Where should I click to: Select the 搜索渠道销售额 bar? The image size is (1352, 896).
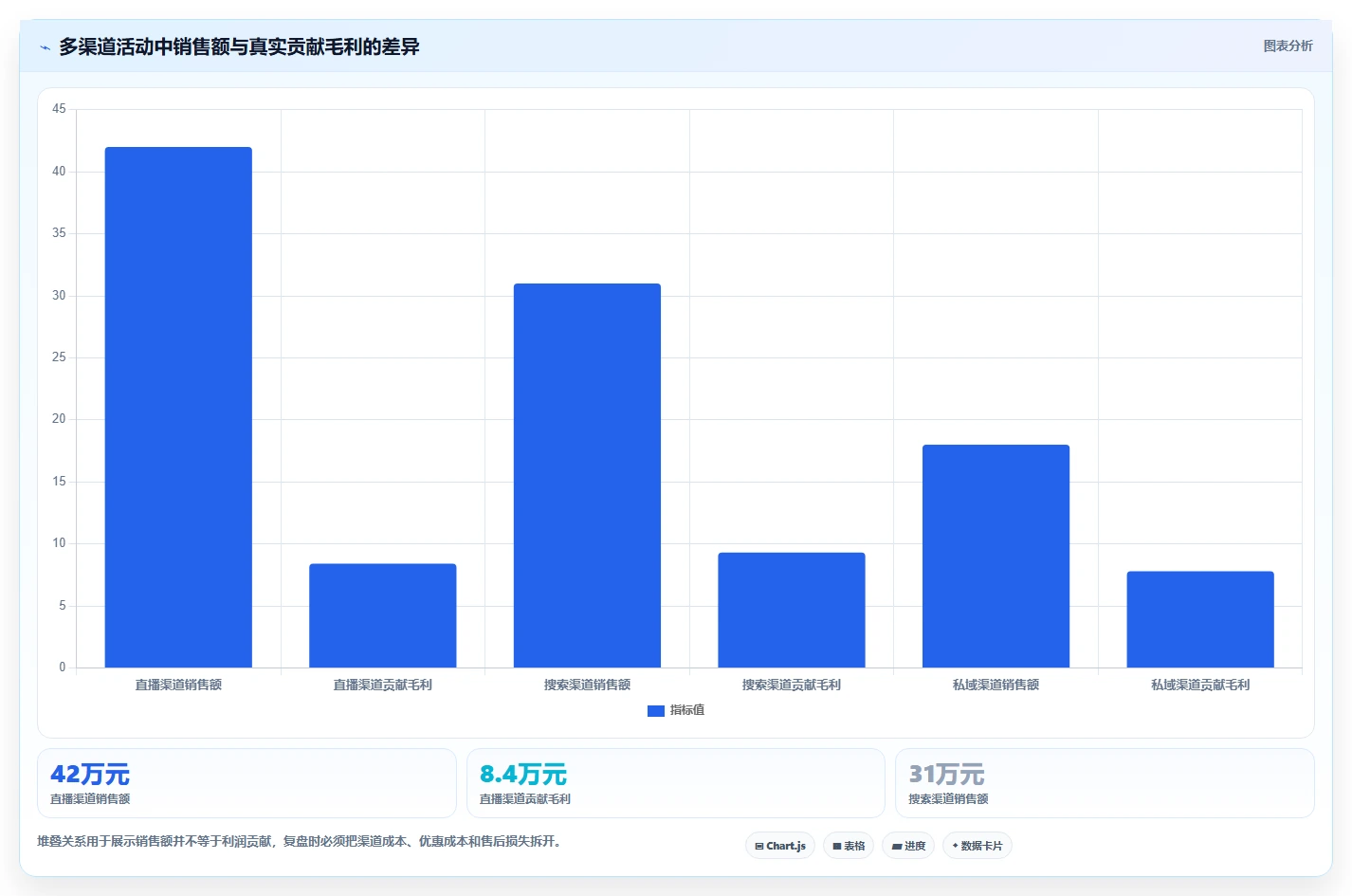tap(587, 475)
